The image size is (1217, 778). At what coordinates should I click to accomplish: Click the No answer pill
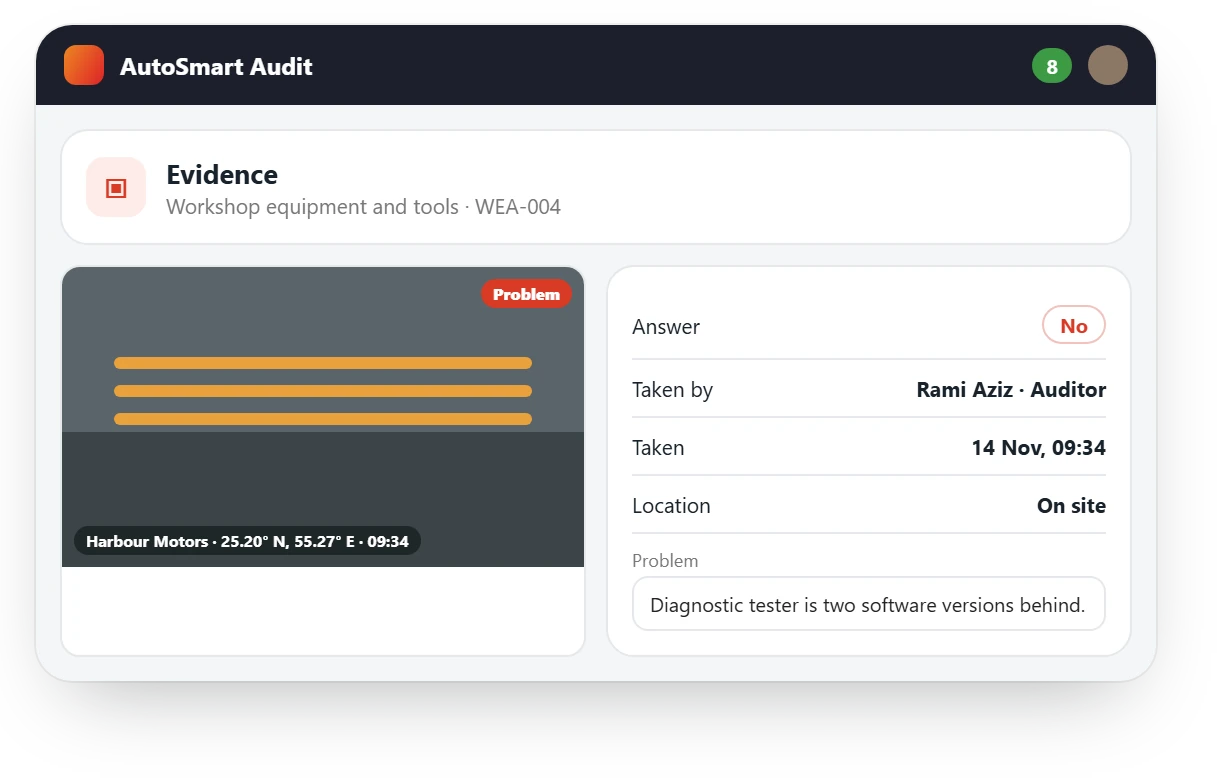click(1074, 326)
